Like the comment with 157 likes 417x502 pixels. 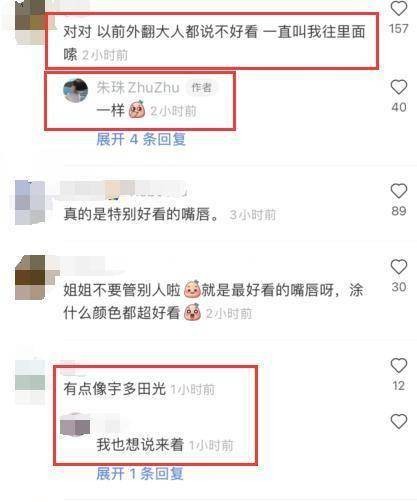399,8
